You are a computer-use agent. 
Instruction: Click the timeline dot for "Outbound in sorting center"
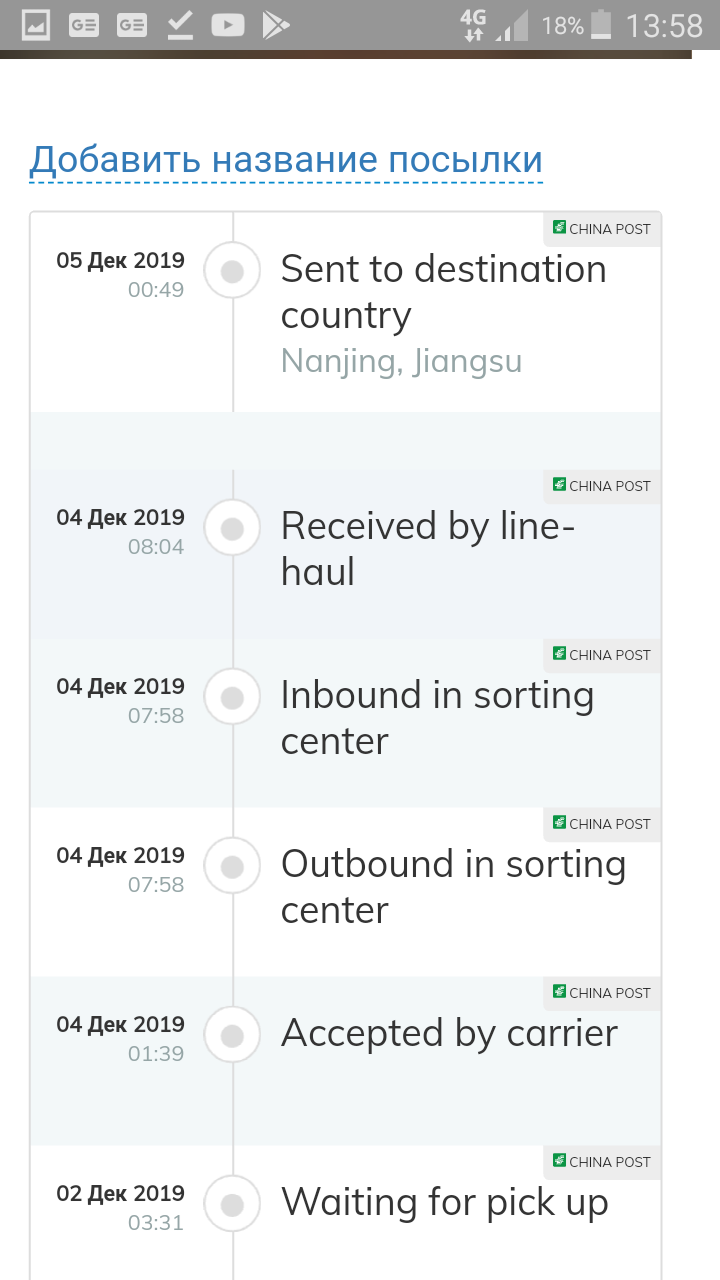pyautogui.click(x=233, y=866)
